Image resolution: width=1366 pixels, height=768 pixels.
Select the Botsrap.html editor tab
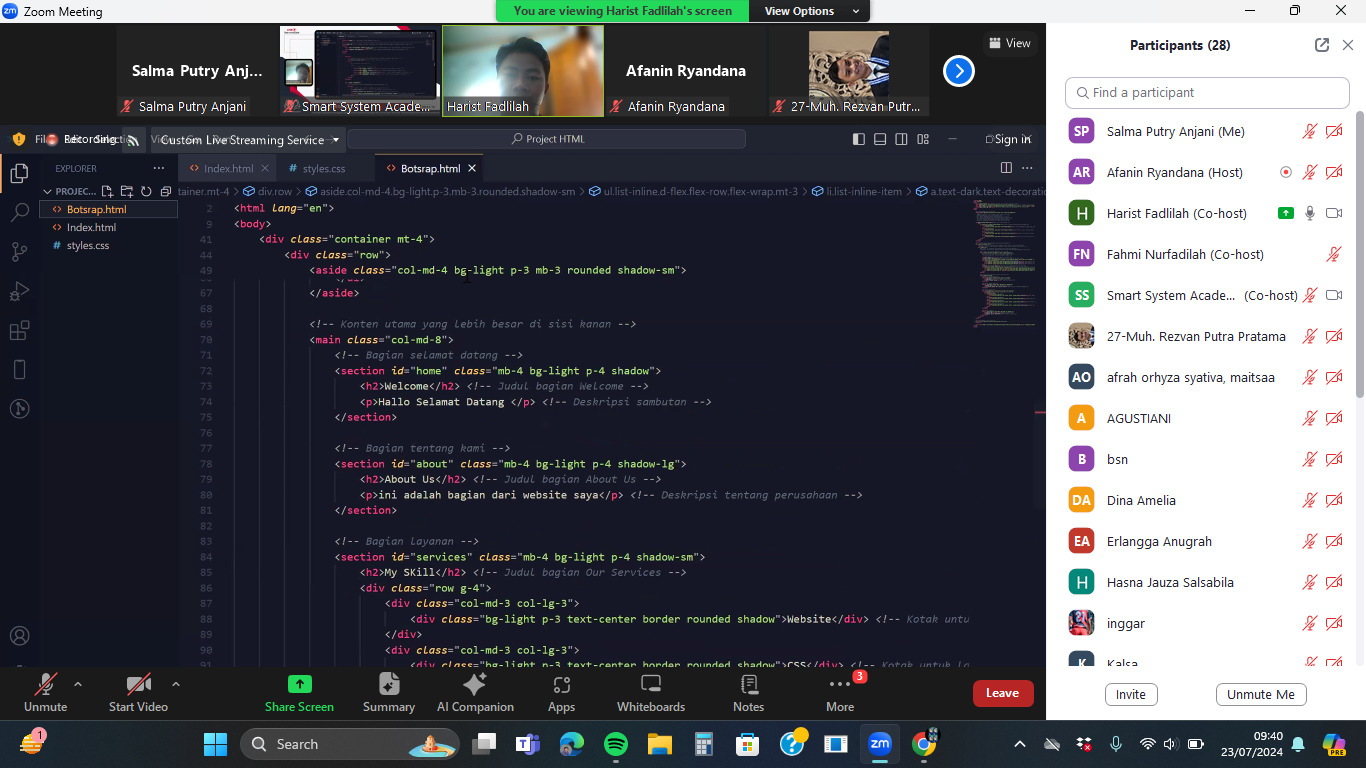tap(430, 168)
